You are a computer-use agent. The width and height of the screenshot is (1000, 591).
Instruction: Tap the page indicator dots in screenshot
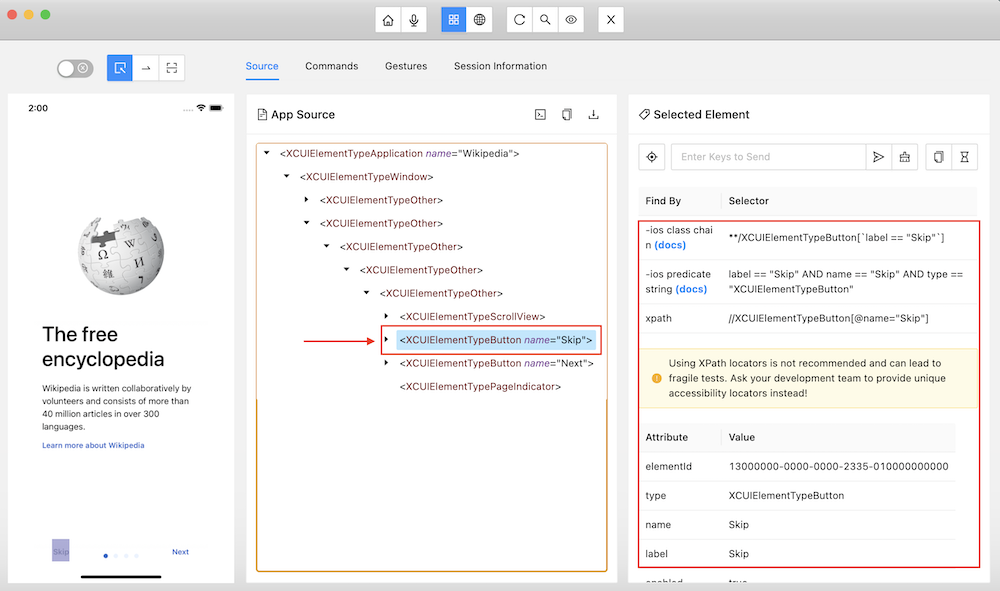(x=121, y=556)
